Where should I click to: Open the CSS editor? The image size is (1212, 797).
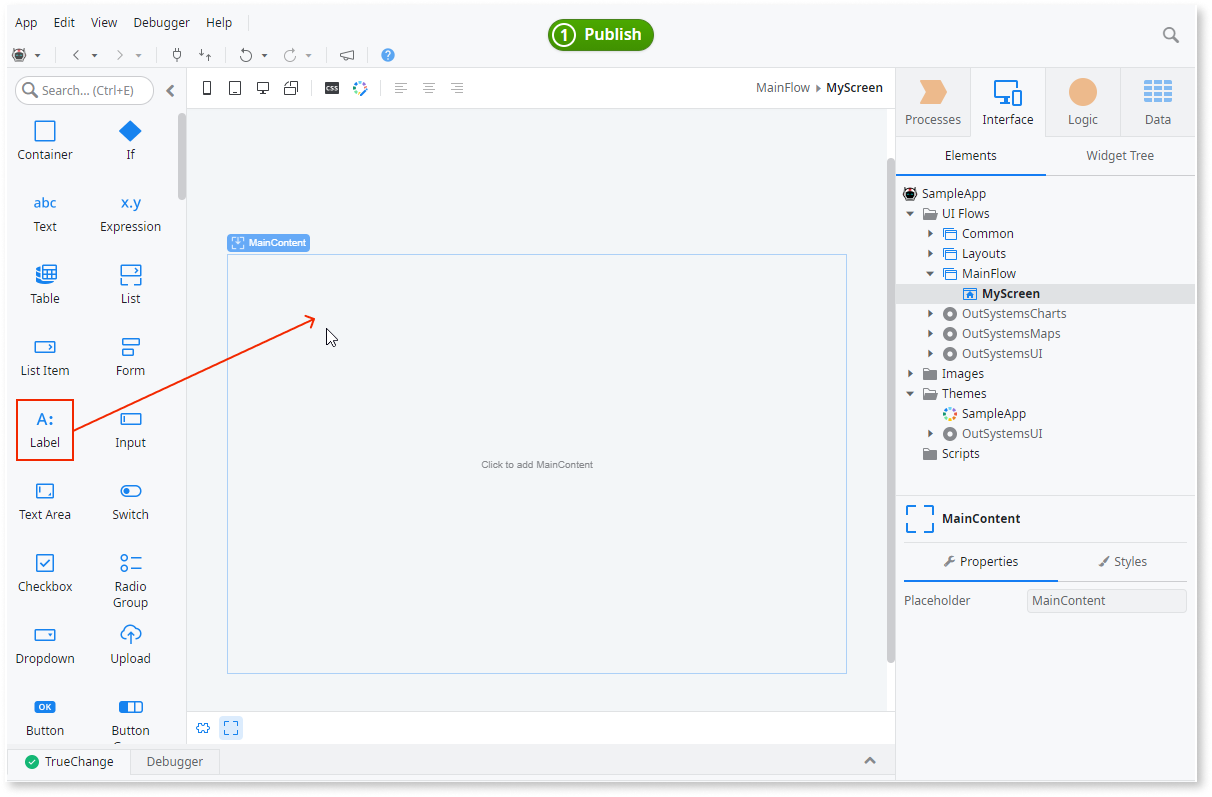pyautogui.click(x=331, y=88)
